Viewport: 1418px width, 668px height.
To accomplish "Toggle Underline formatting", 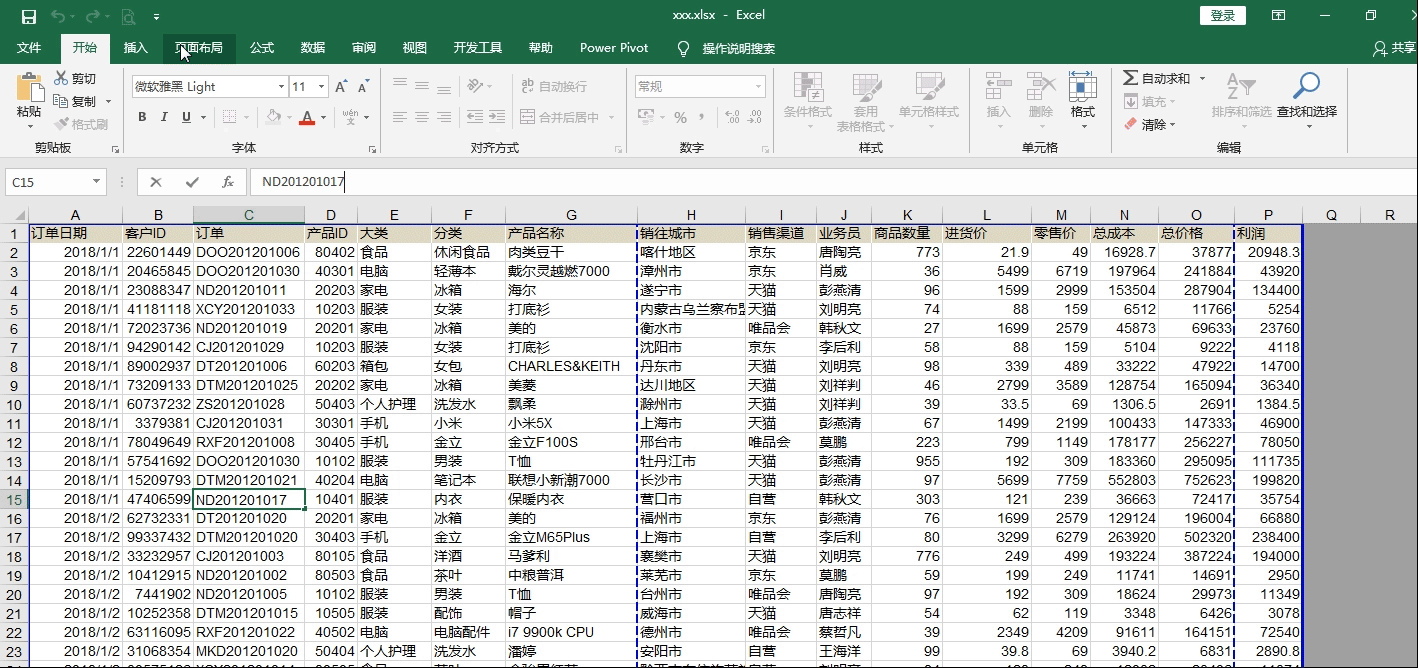I will [186, 117].
